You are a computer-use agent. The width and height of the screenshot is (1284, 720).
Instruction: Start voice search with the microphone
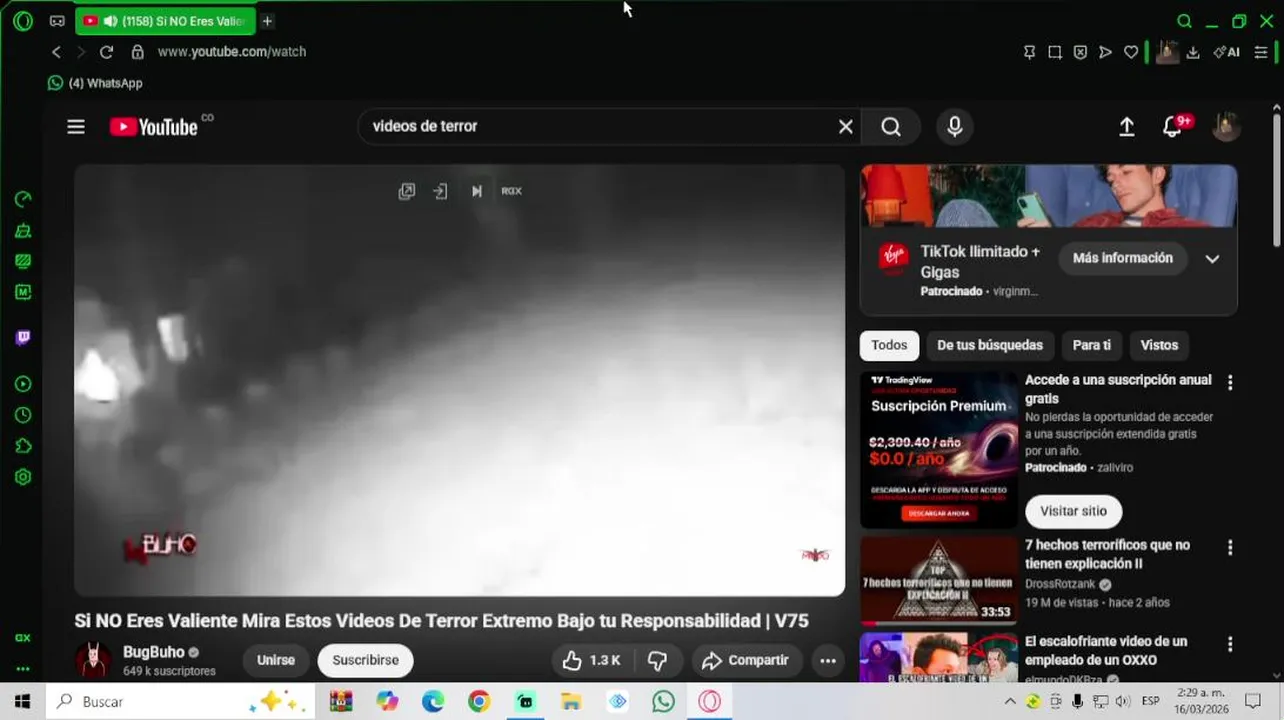954,126
